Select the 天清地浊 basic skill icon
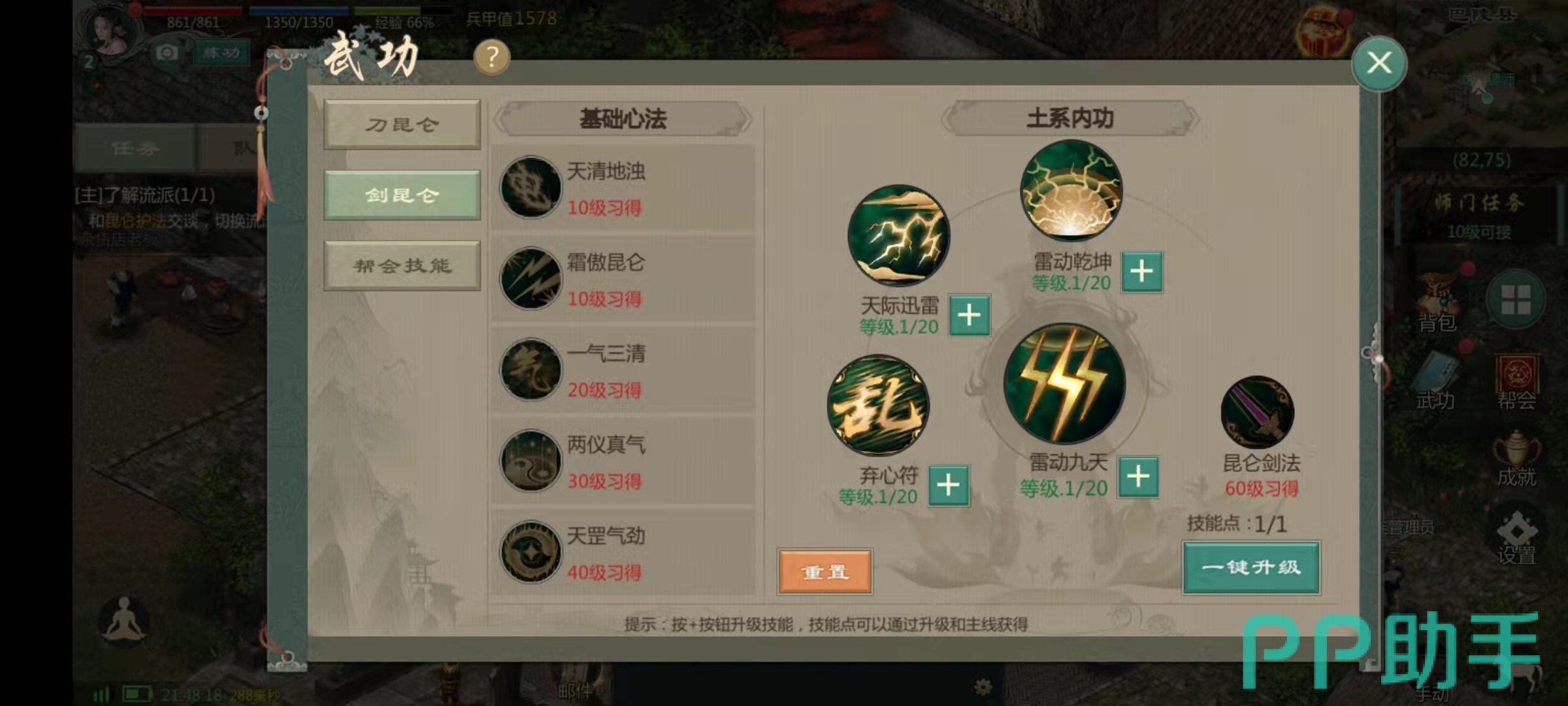The width and height of the screenshot is (1568, 706). pos(531,187)
